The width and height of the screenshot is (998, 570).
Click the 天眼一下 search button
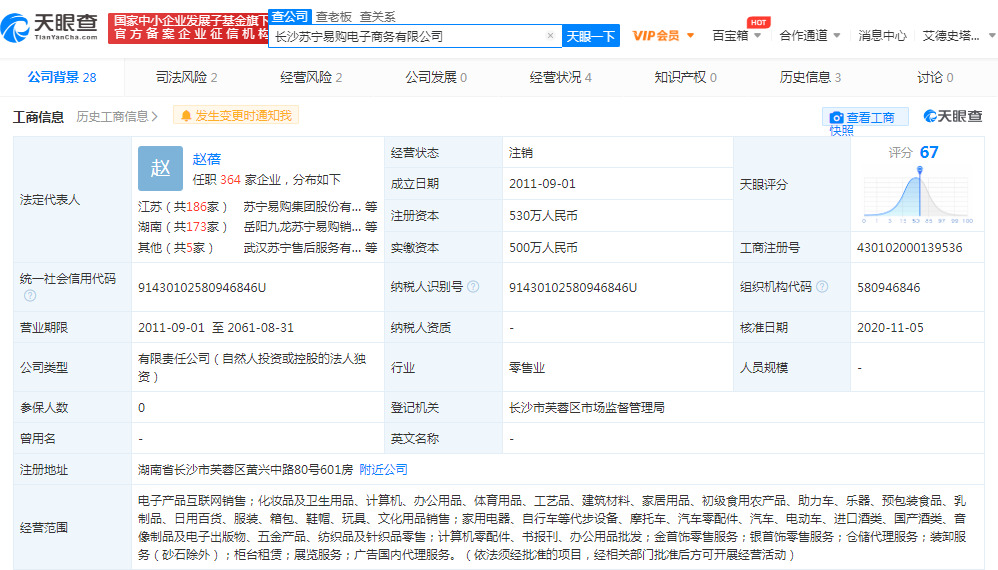591,36
